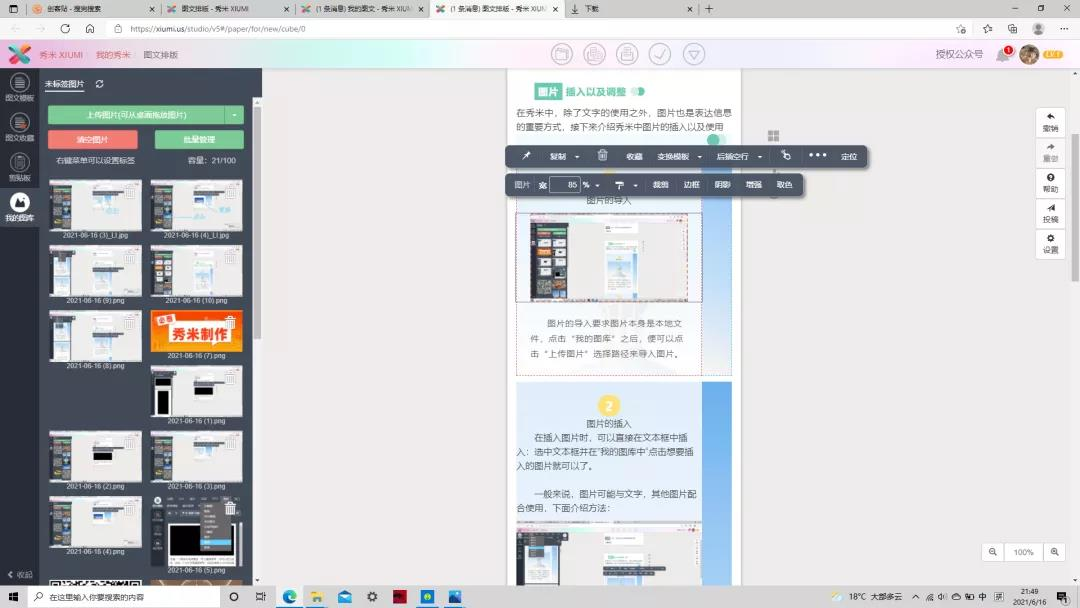Select the 我的图库 sidebar icon
Viewport: 1080px width, 608px height.
coord(19,207)
